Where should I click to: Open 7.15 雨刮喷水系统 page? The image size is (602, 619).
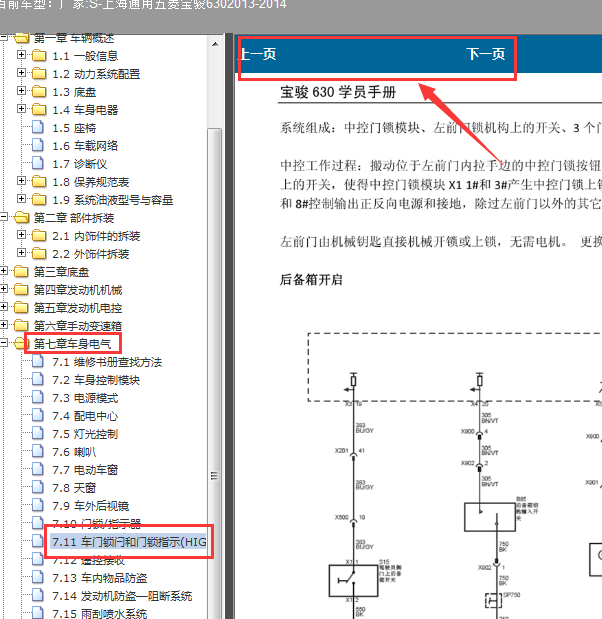click(99, 614)
